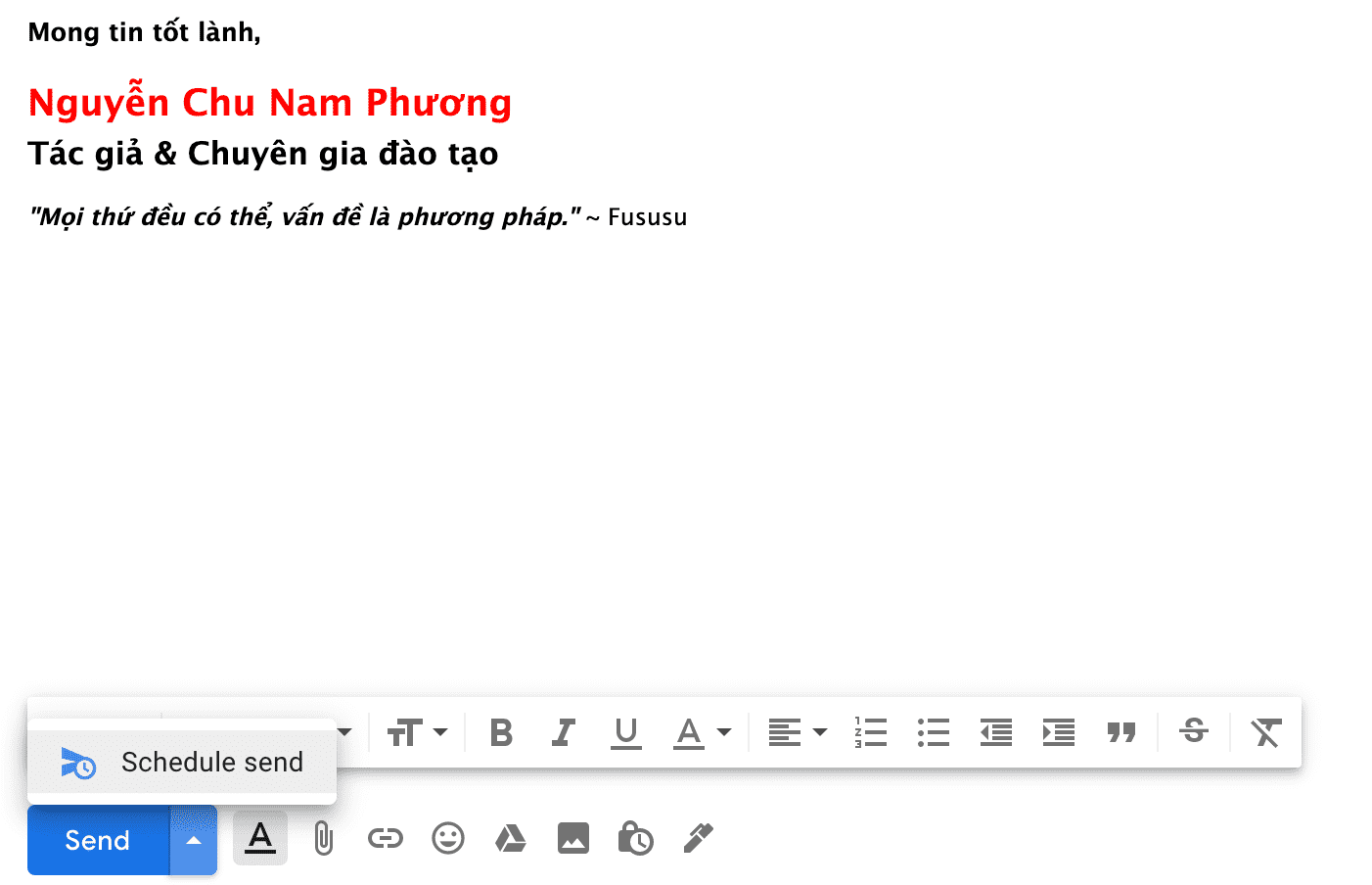Image resolution: width=1372 pixels, height=885 pixels.
Task: Toggle bold formatting
Action: point(501,732)
